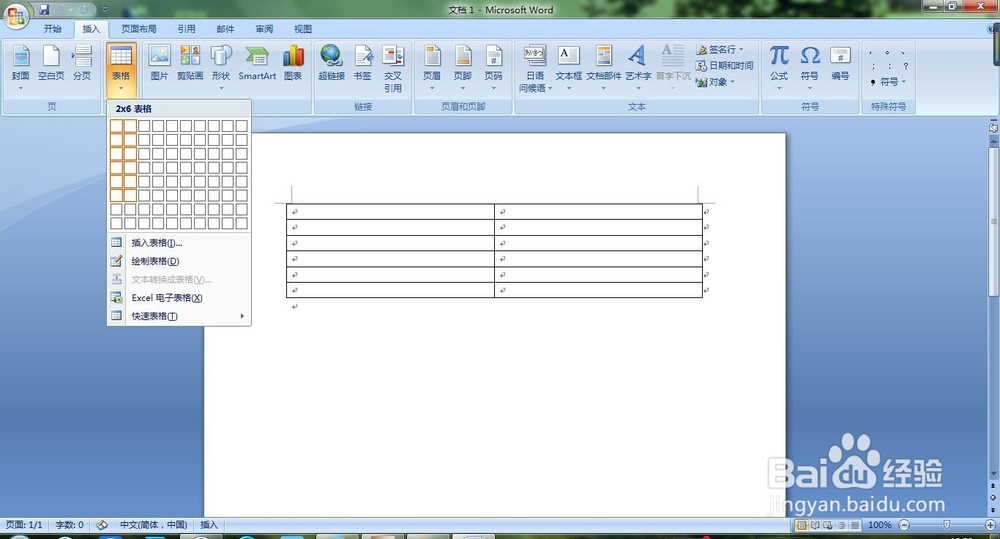The width and height of the screenshot is (1000, 539).
Task: Switch to View (视图) tab
Action: (303, 29)
